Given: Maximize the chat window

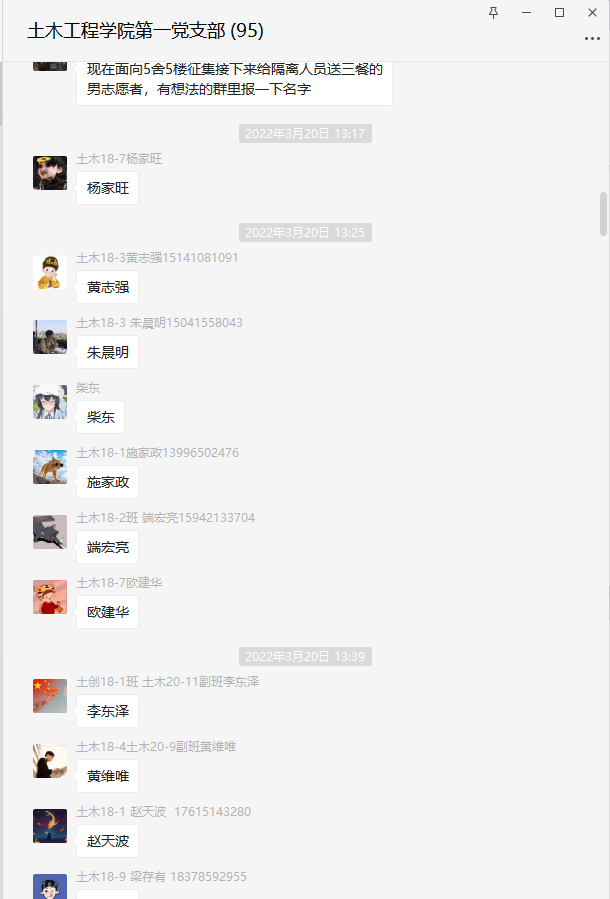Looking at the screenshot, I should pyautogui.click(x=560, y=13).
